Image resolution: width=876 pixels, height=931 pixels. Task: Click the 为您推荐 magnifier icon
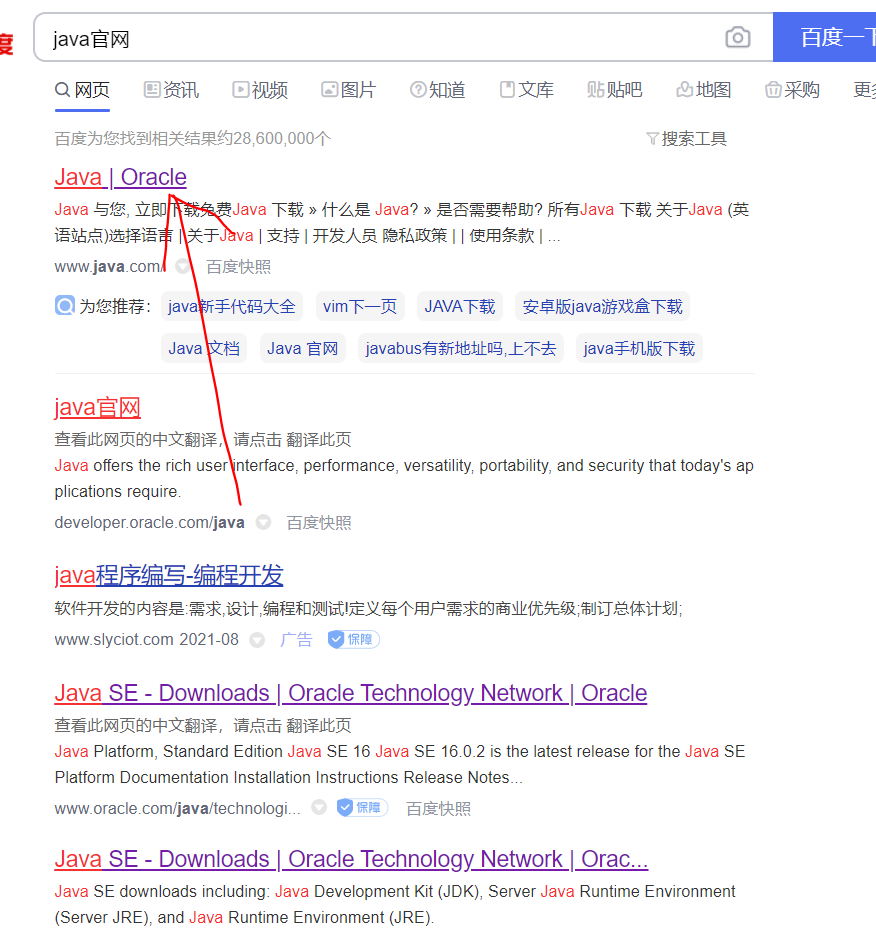tap(65, 306)
